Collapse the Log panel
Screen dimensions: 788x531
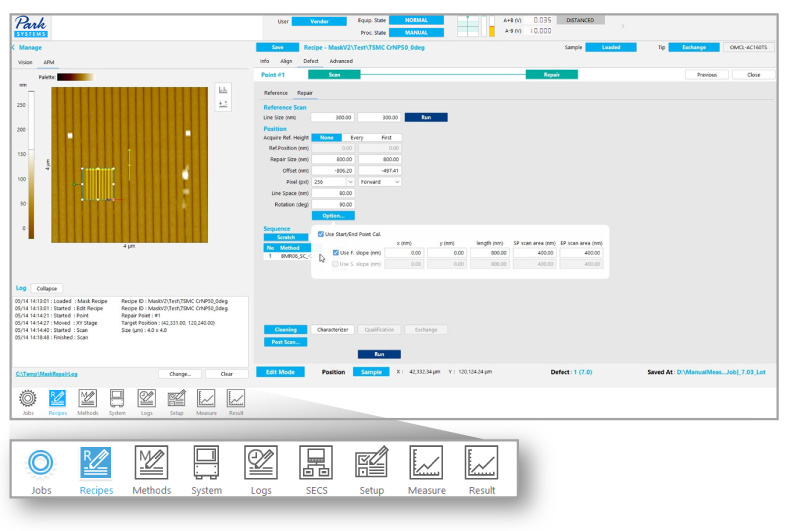tap(47, 288)
